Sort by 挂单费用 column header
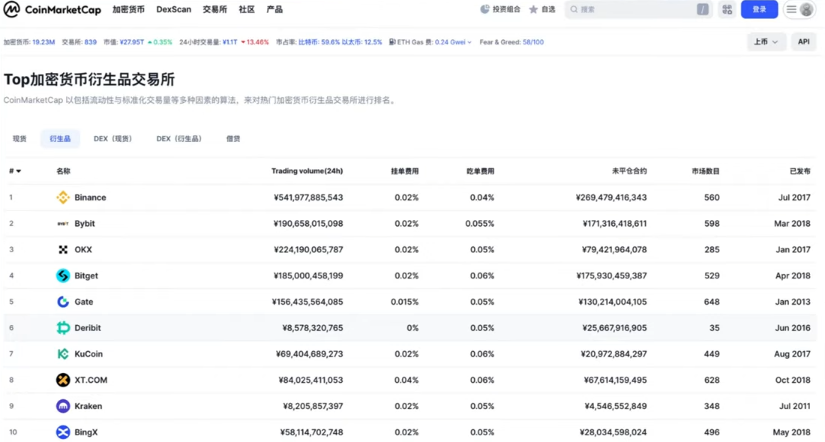This screenshot has height=442, width=825. (x=405, y=171)
